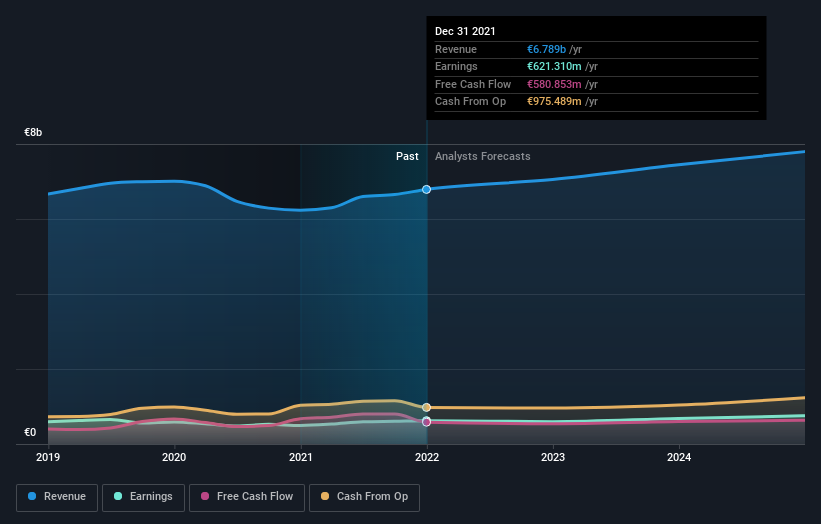This screenshot has height=524, width=821.
Task: Click the €8b y-axis label
Action: (33, 132)
